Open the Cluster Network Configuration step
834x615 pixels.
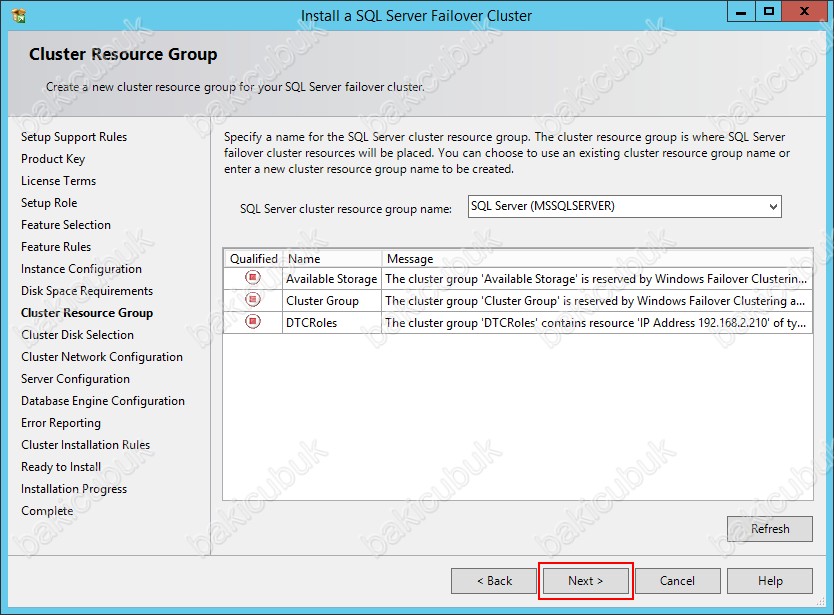[x=102, y=357]
